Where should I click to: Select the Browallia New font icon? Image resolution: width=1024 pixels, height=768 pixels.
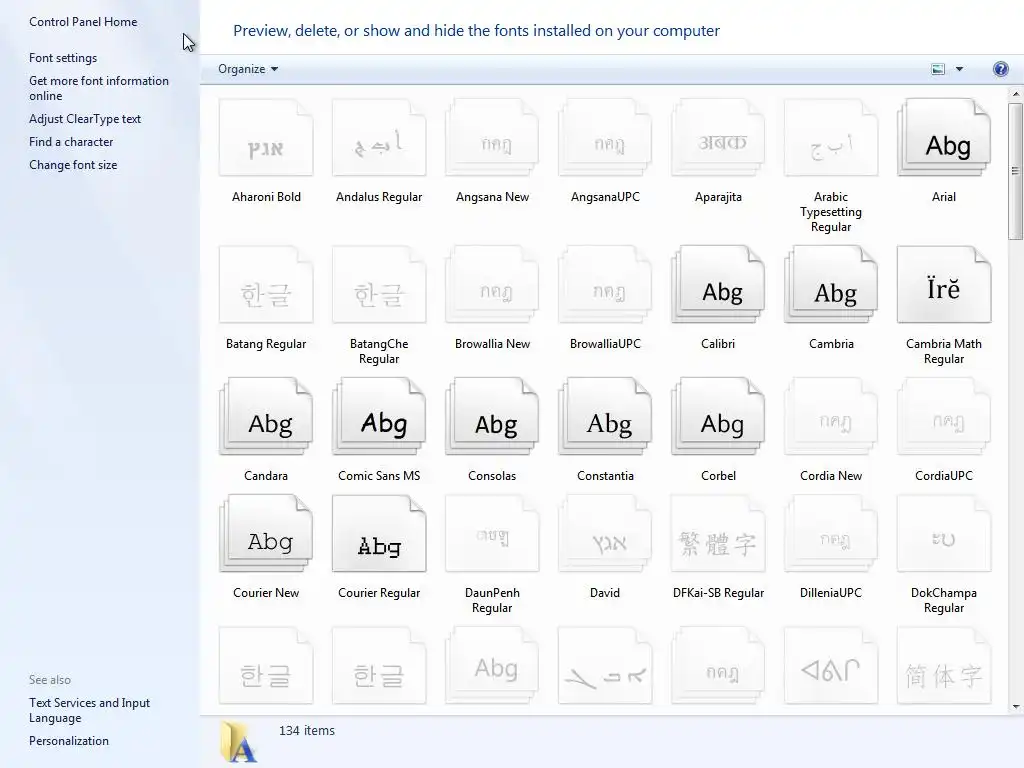point(492,285)
